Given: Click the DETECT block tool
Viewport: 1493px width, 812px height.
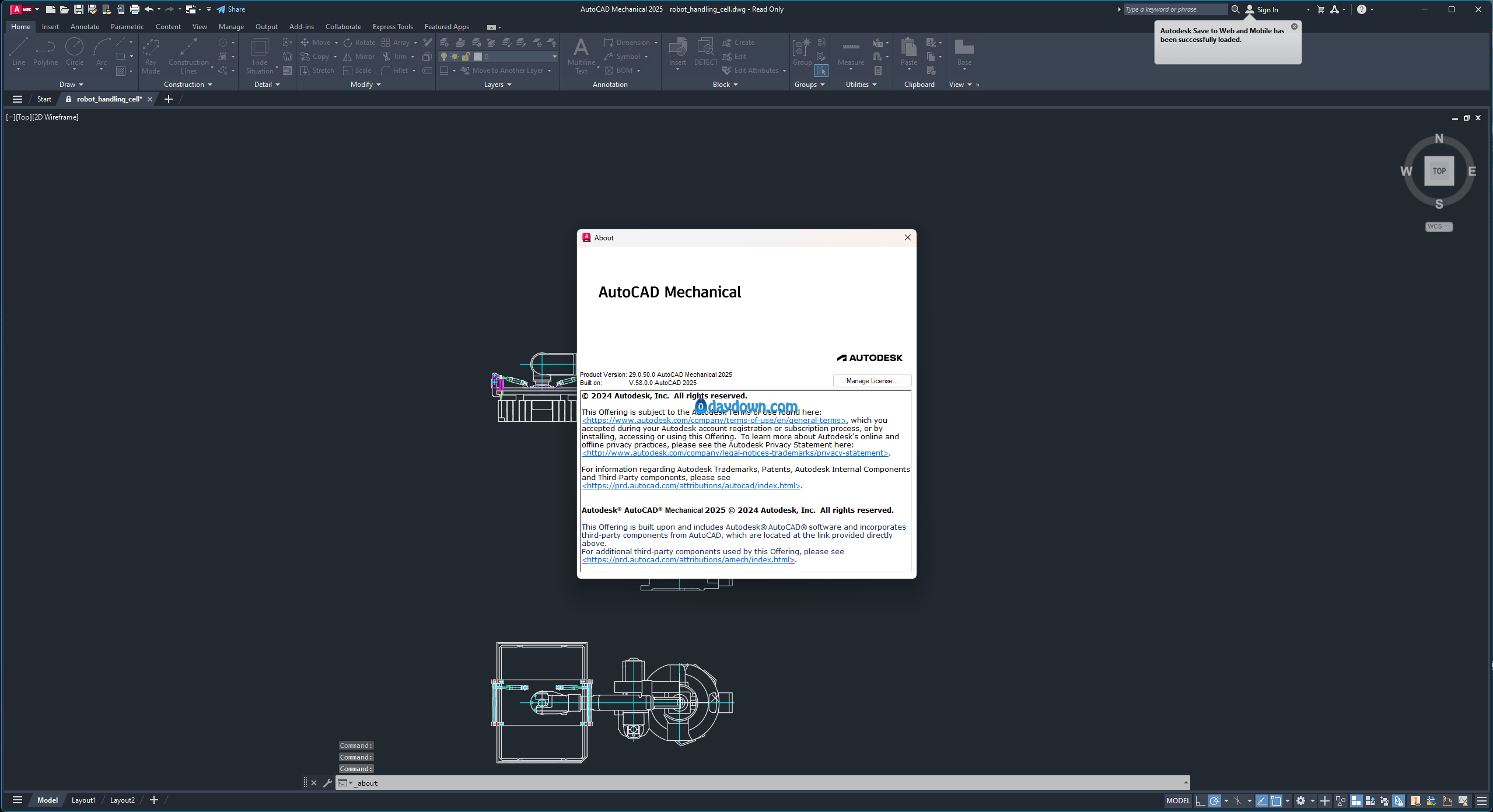Looking at the screenshot, I should tap(706, 52).
